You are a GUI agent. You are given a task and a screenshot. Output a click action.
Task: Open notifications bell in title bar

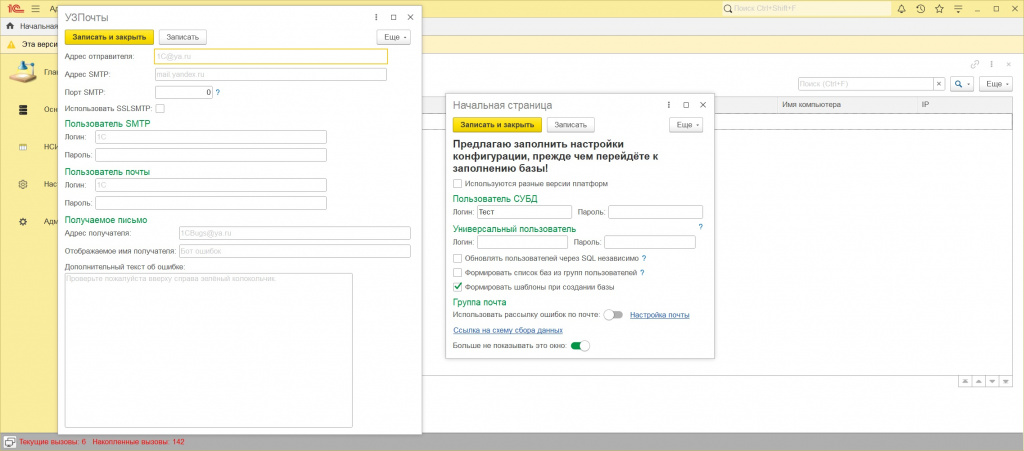click(x=902, y=8)
